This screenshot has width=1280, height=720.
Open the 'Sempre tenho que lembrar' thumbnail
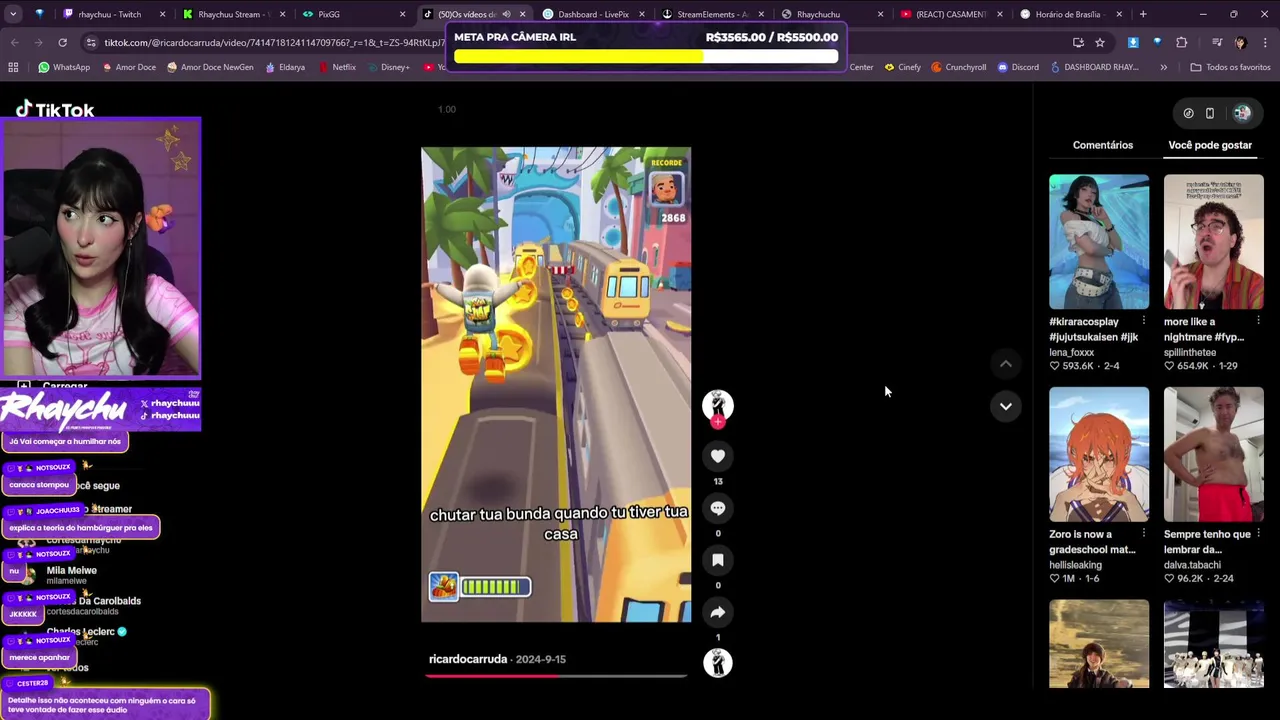pos(1214,455)
